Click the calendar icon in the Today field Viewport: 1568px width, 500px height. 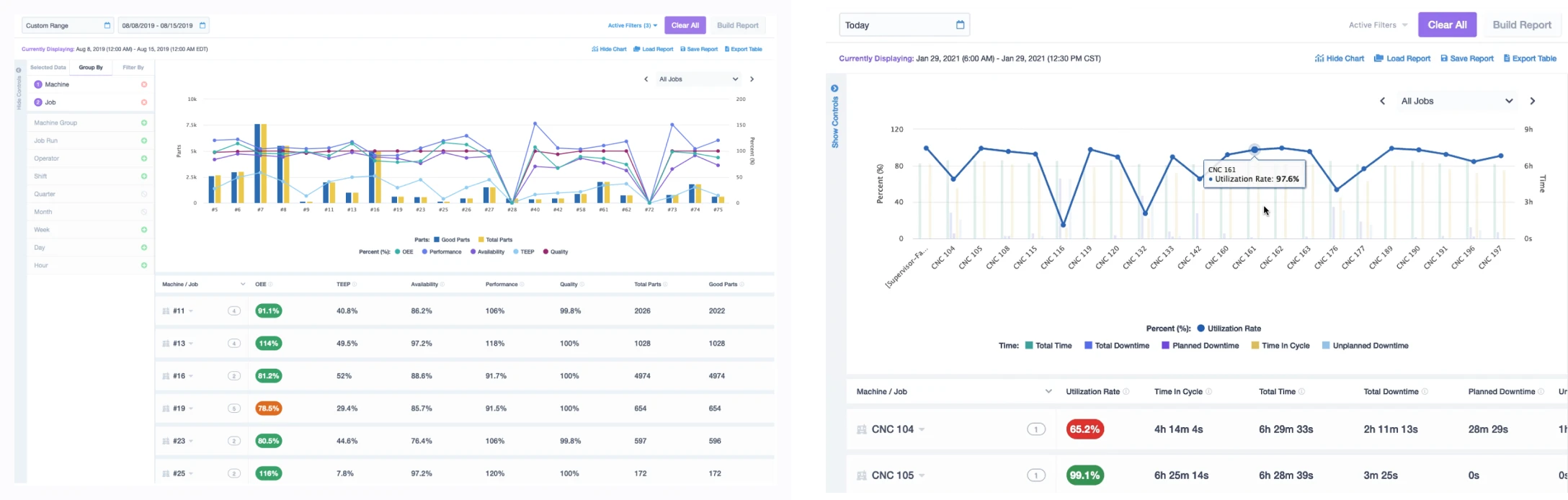[x=960, y=24]
